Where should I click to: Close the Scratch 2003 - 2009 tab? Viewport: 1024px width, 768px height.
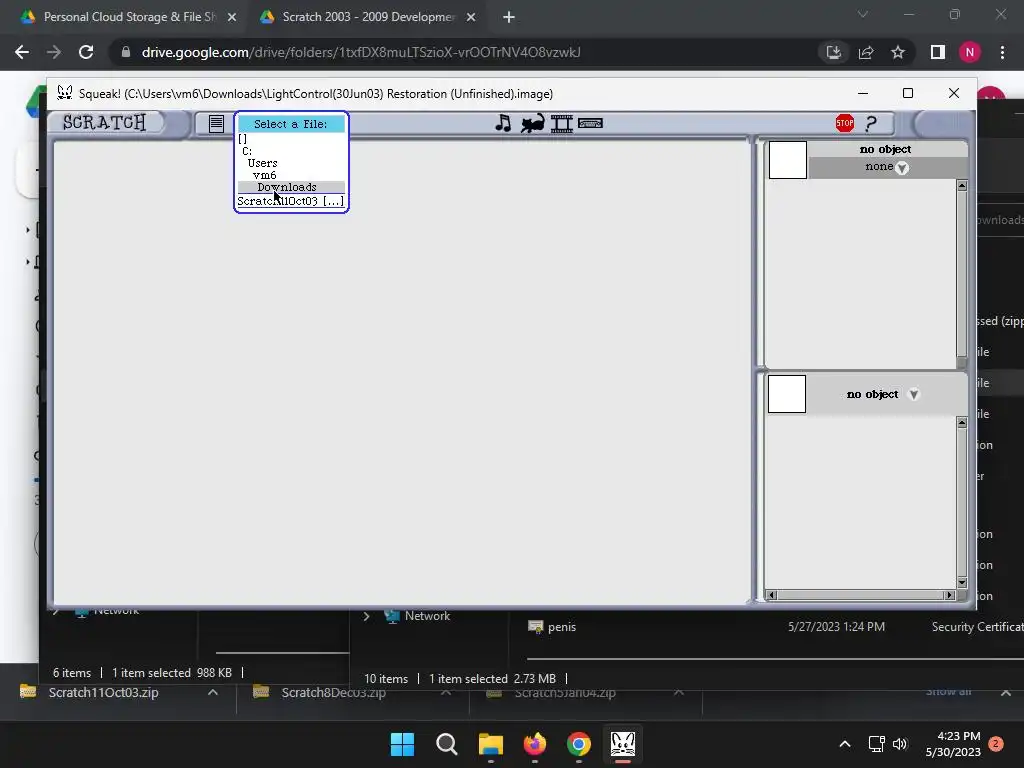[471, 17]
